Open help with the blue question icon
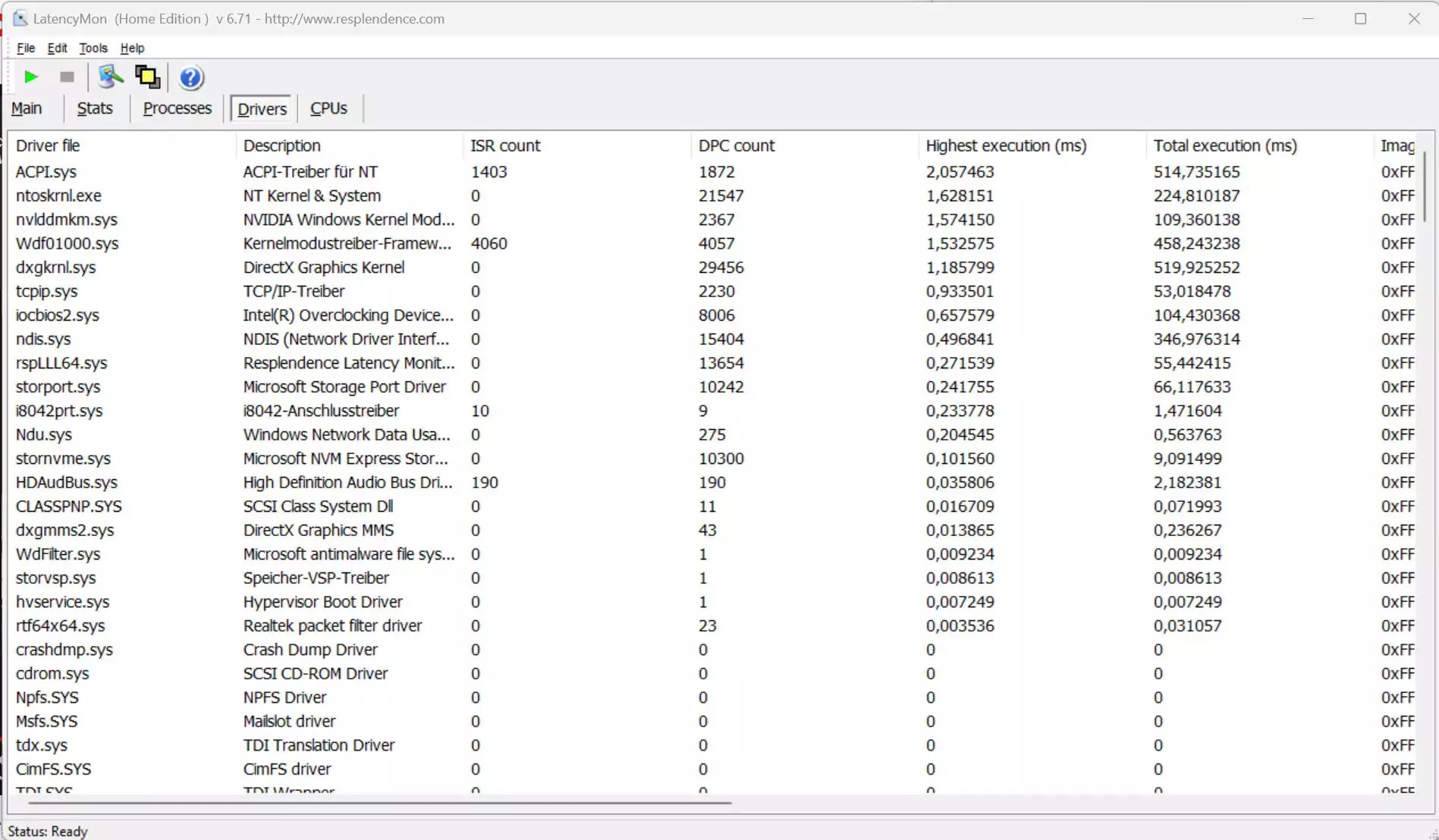 191,77
